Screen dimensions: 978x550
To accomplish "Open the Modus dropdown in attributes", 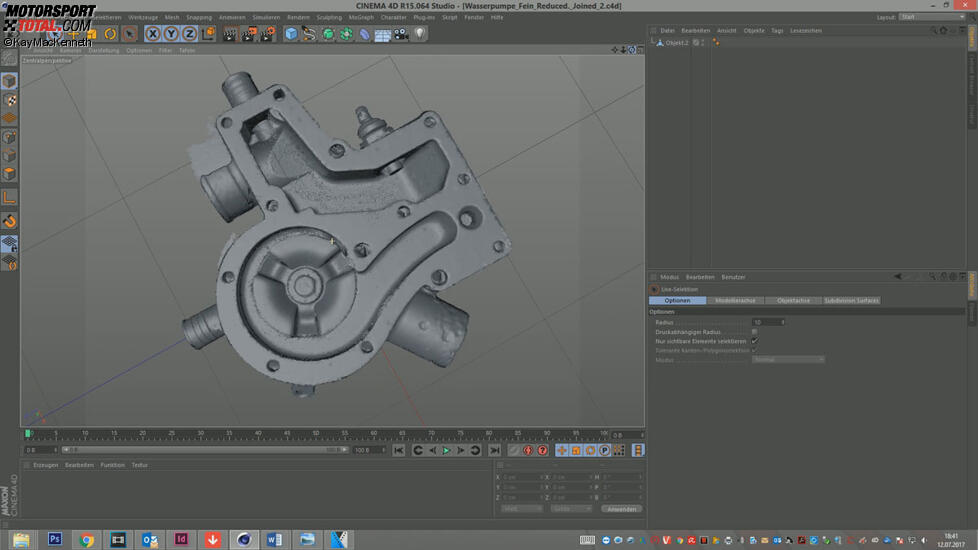I will pyautogui.click(x=788, y=360).
